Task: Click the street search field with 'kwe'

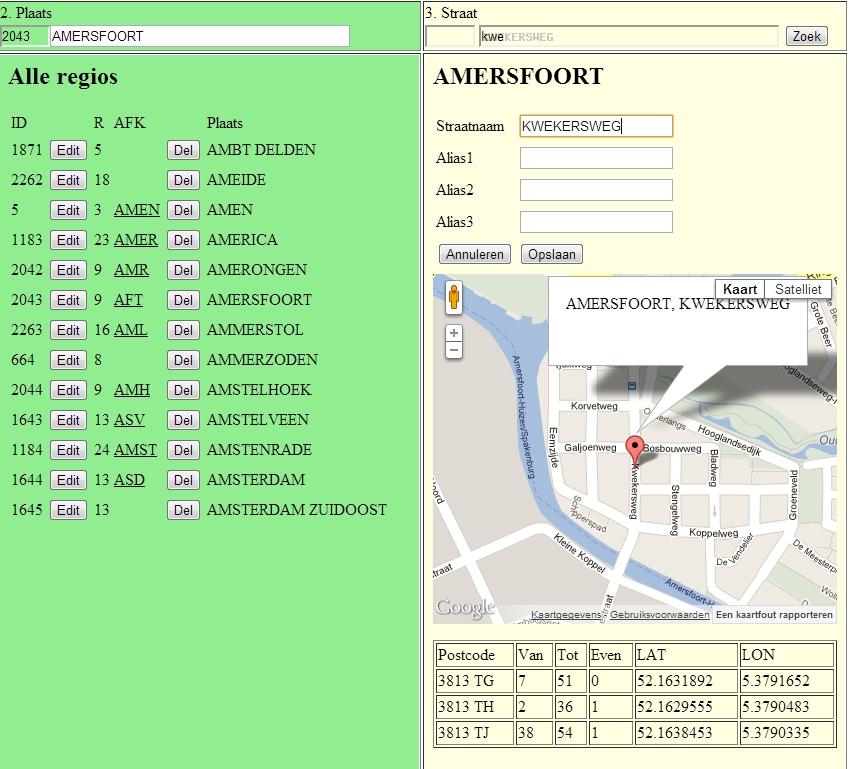Action: (x=628, y=36)
